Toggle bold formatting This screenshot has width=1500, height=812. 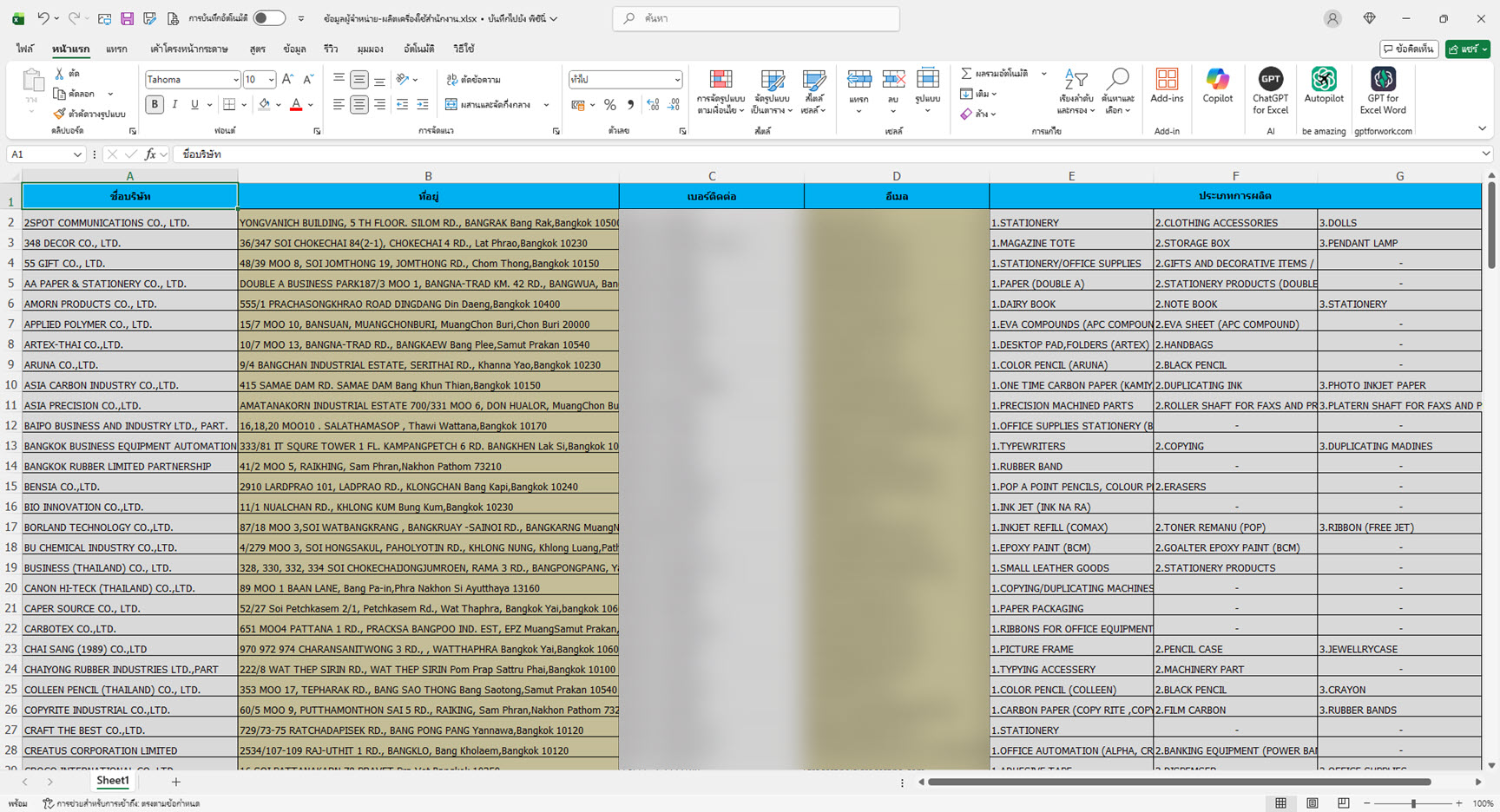pyautogui.click(x=155, y=105)
